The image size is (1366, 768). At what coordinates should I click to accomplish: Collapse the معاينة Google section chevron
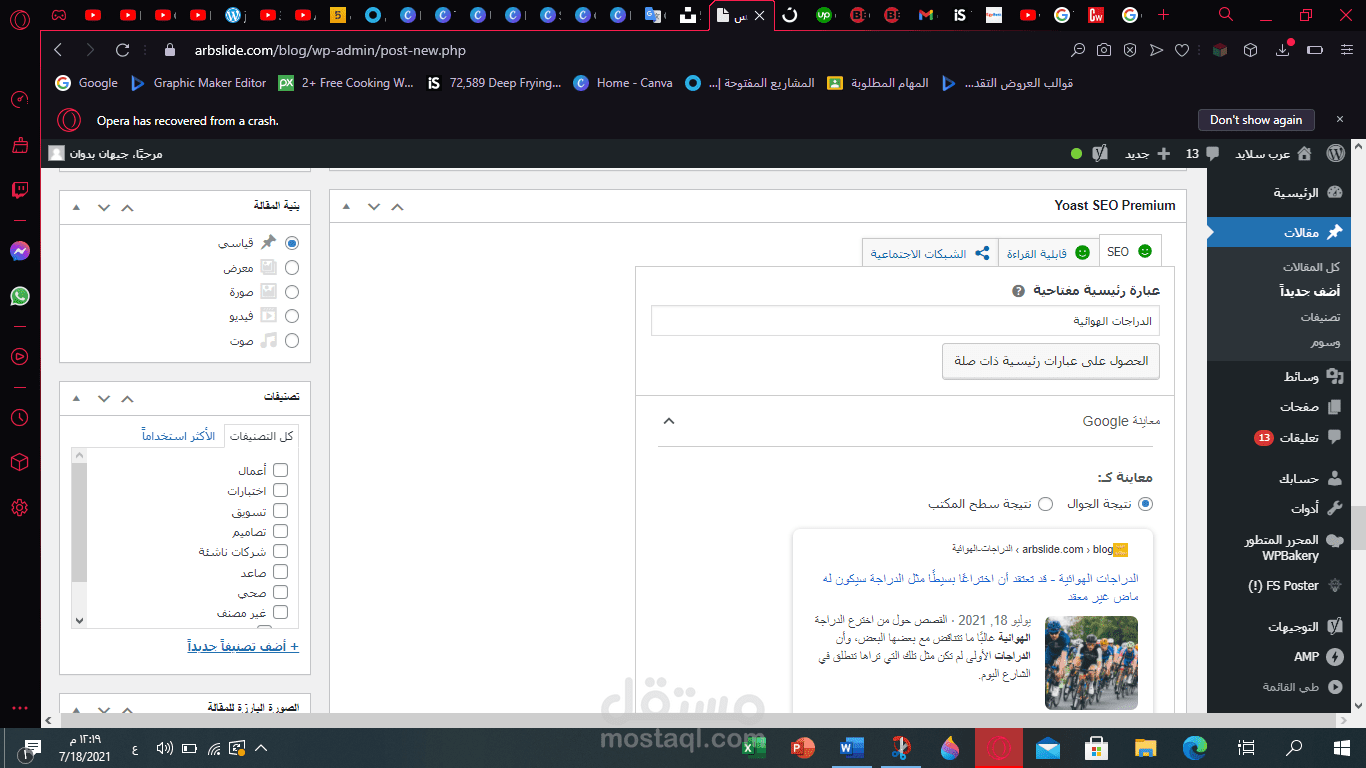pos(669,421)
